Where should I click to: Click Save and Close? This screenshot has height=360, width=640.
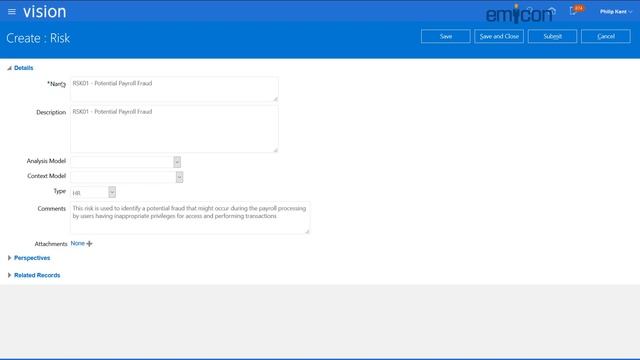click(499, 36)
